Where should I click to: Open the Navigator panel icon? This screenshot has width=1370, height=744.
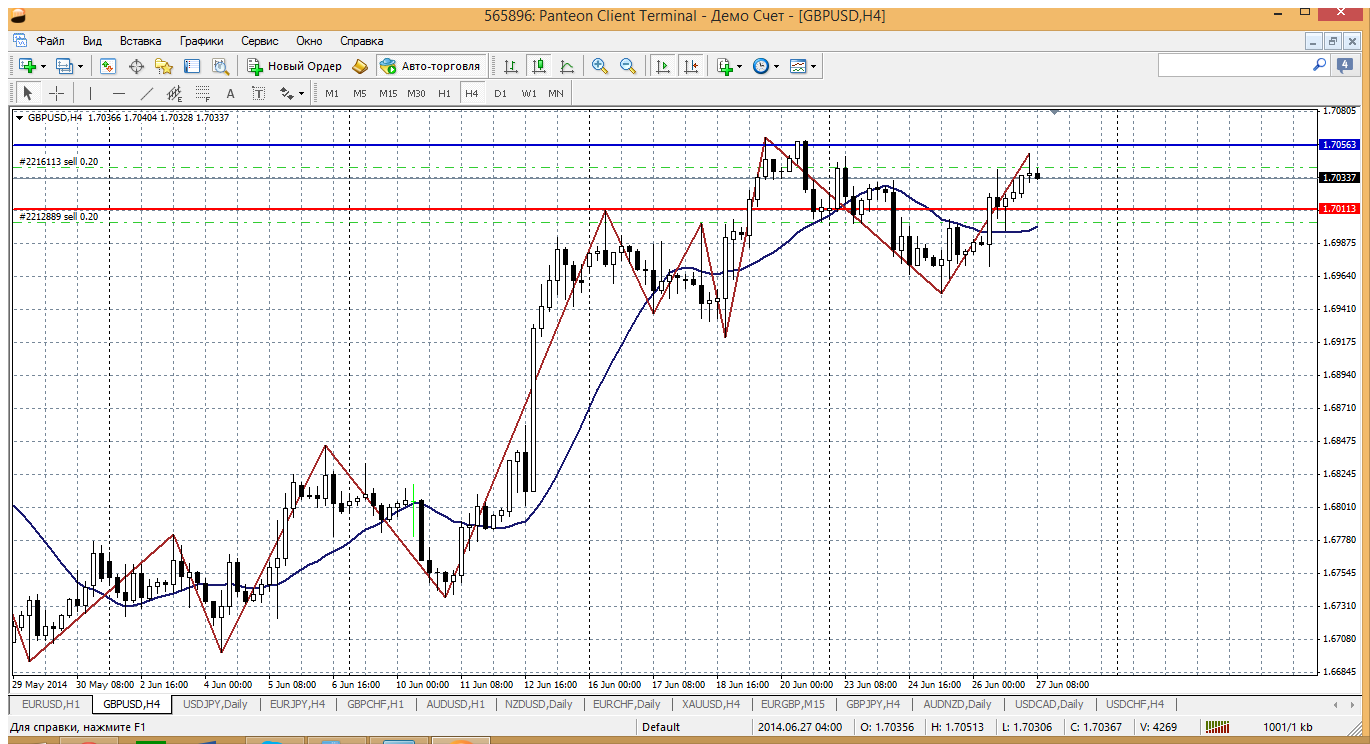pyautogui.click(x=164, y=66)
